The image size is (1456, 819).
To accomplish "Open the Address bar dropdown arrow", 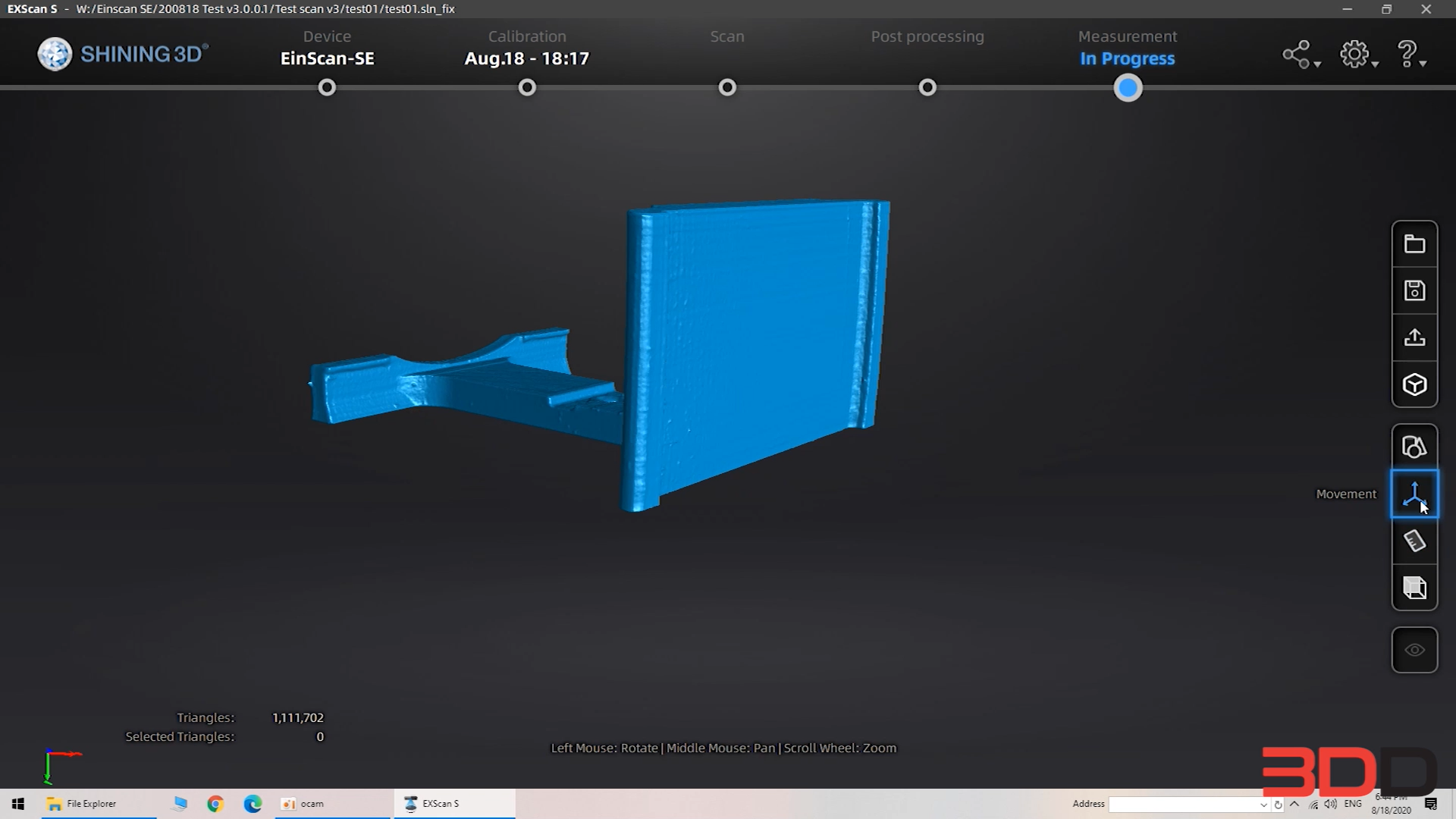I will coord(1263,805).
